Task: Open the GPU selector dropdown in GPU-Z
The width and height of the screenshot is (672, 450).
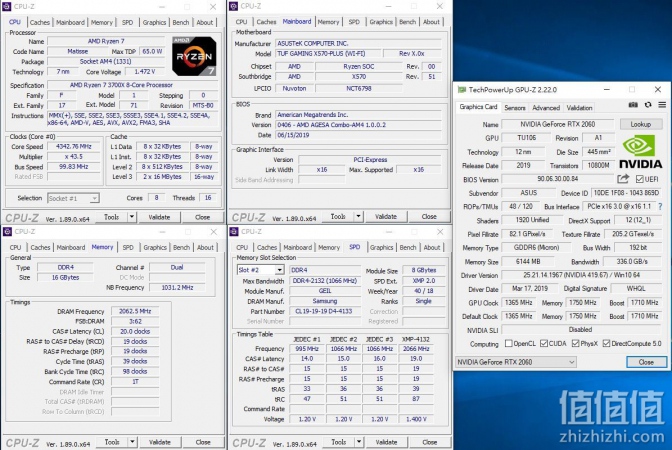Action: [x=516, y=362]
